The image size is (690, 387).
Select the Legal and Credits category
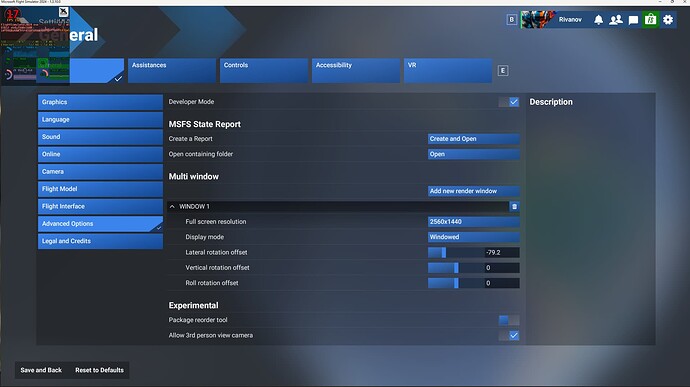click(x=100, y=241)
